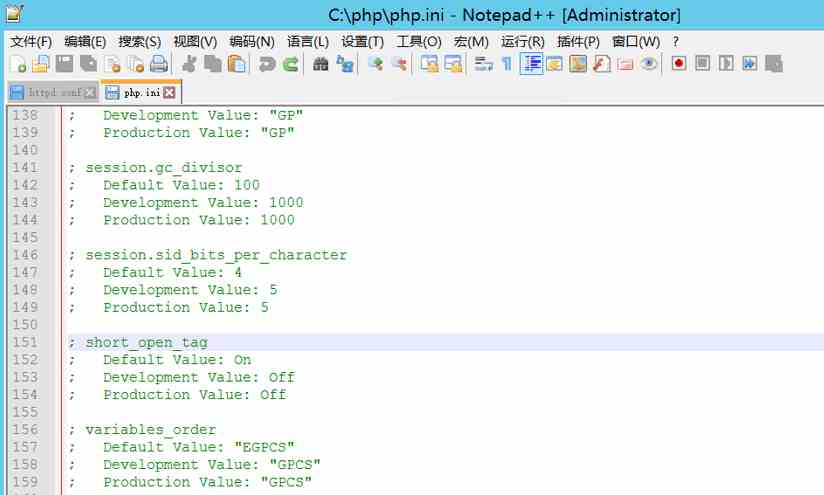Click '; session.gc_divisor' text

[156, 168]
